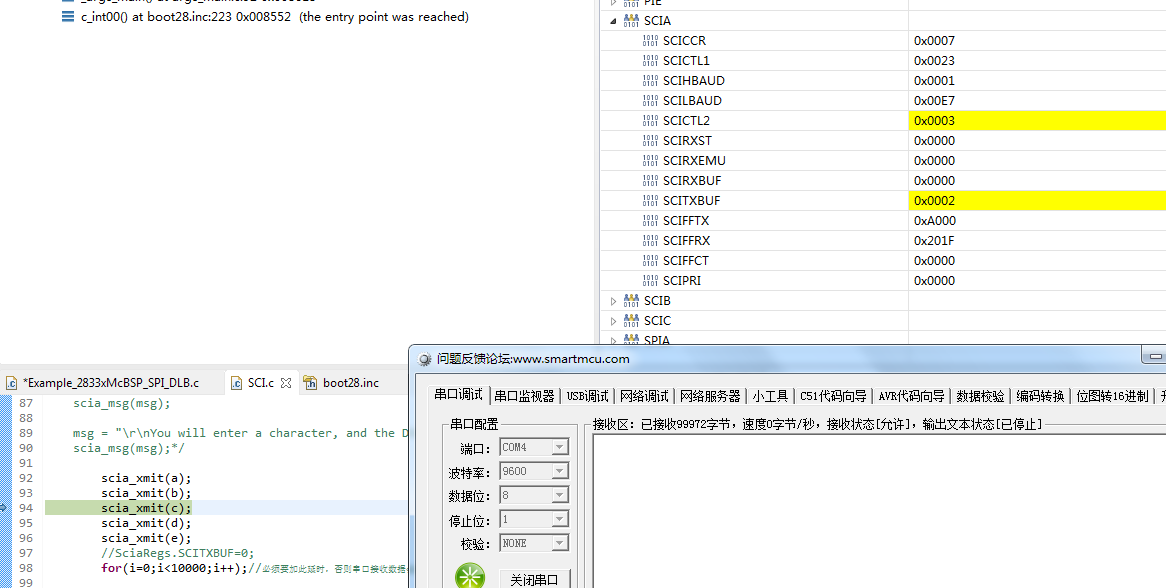Collapse the SCIA register group
This screenshot has height=588, width=1166.
coord(613,21)
